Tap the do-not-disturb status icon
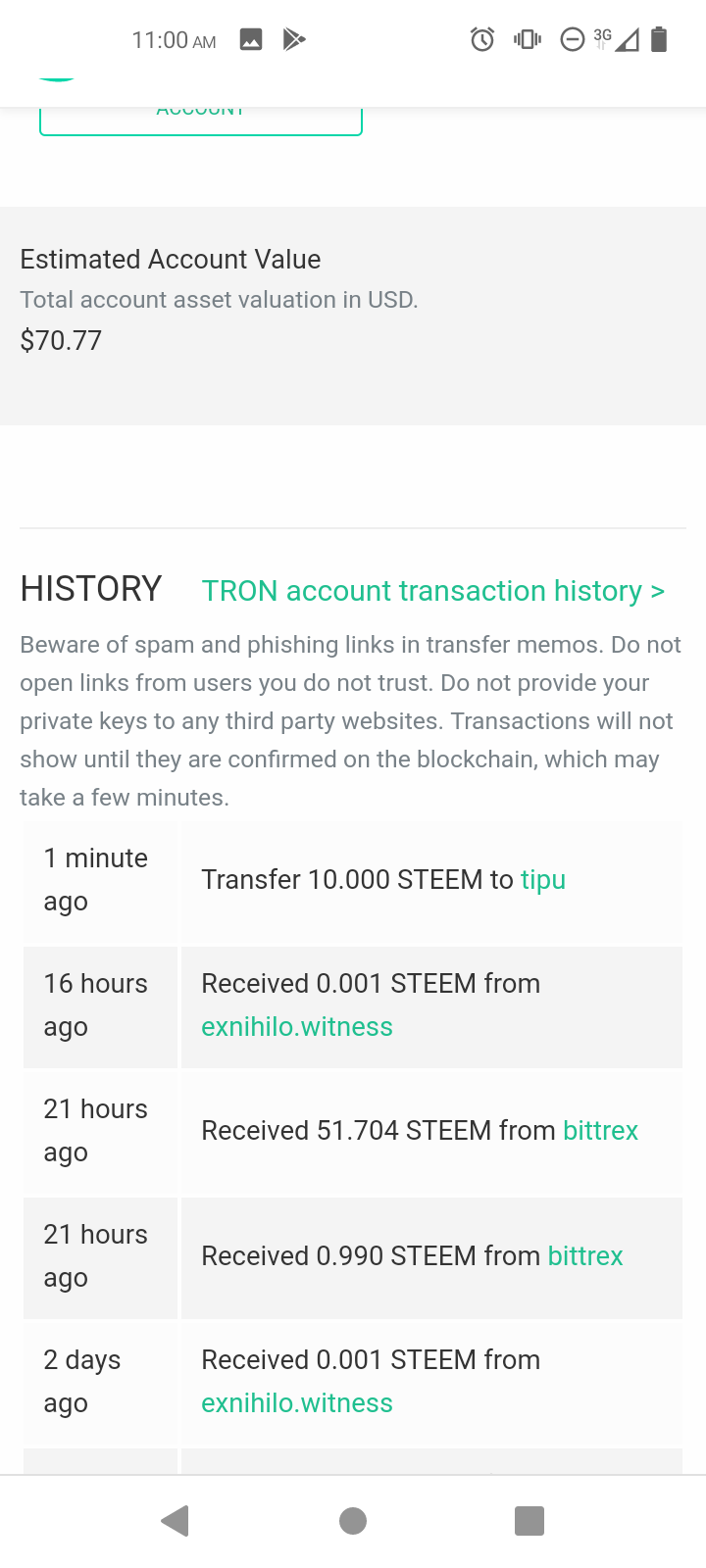This screenshot has width=706, height=1568. (572, 39)
